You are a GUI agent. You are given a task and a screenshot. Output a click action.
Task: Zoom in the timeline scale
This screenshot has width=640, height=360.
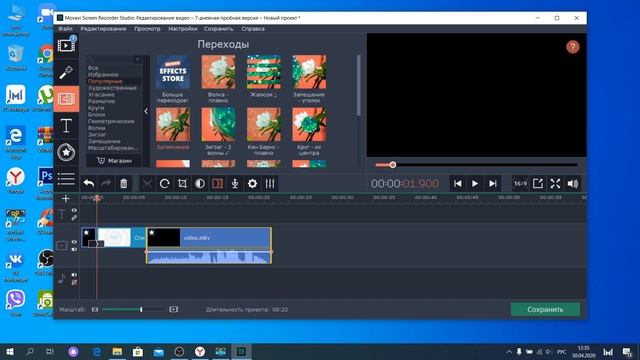[173, 309]
